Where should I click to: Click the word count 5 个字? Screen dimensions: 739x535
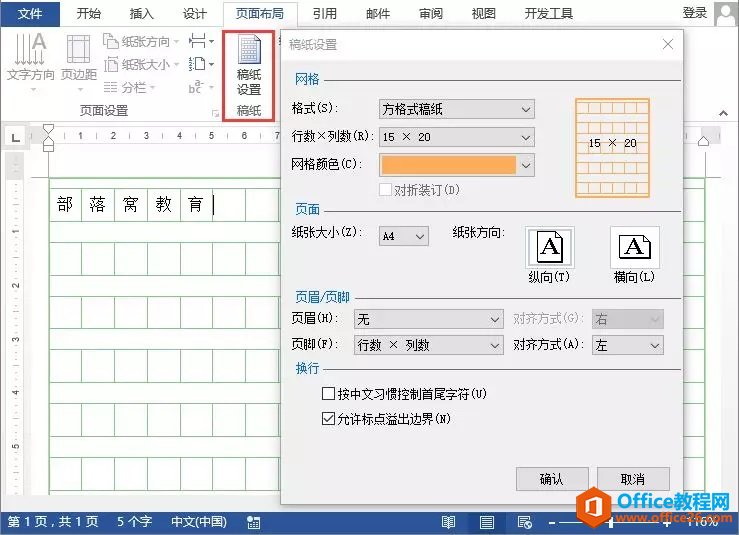[x=134, y=522]
